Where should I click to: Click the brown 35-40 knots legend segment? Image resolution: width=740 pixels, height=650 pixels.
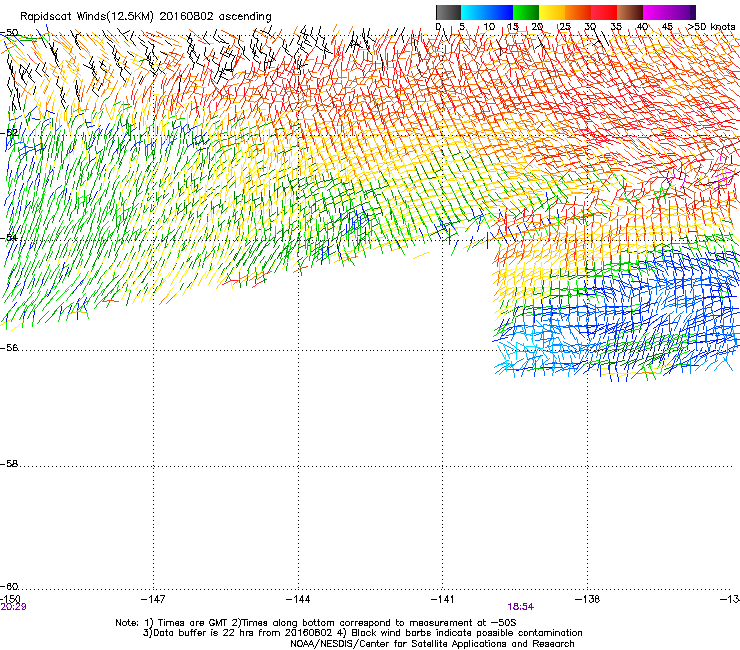[630, 12]
